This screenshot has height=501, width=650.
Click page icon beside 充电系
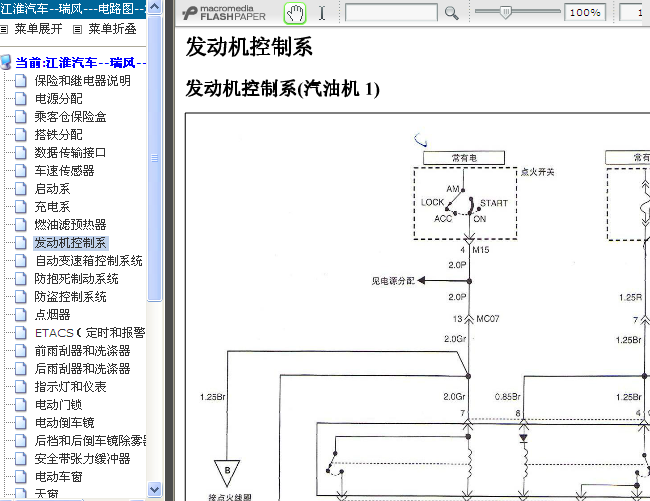(22, 207)
